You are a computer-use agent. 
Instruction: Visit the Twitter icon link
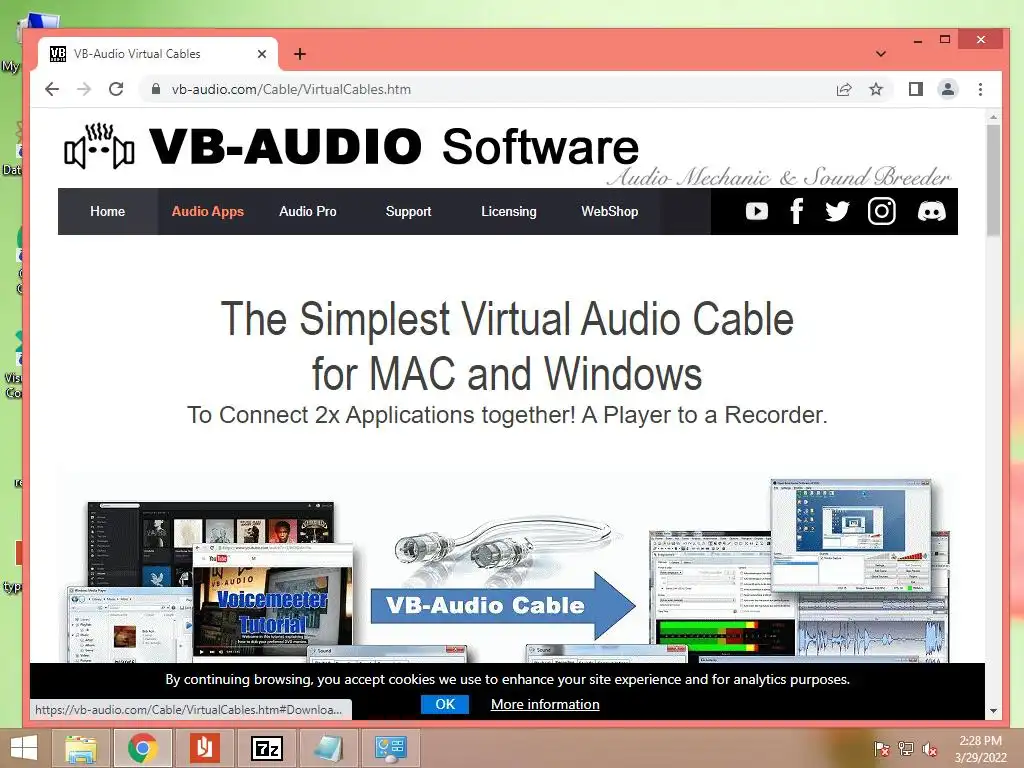pos(837,212)
